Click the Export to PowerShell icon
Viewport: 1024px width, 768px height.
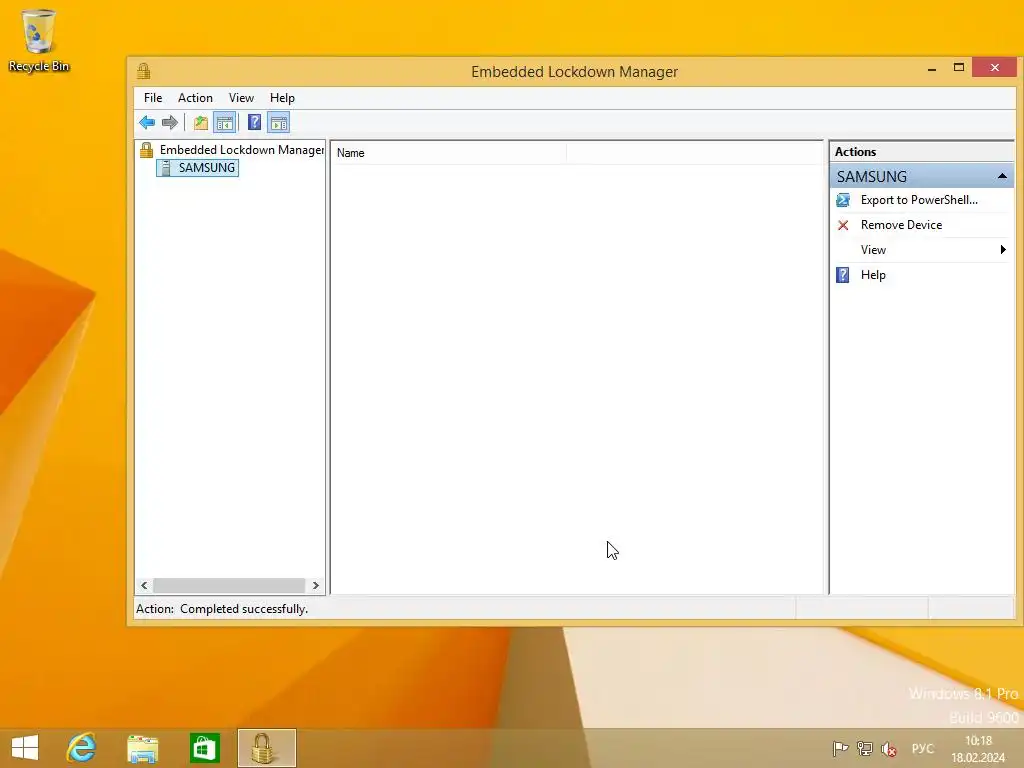coord(843,200)
